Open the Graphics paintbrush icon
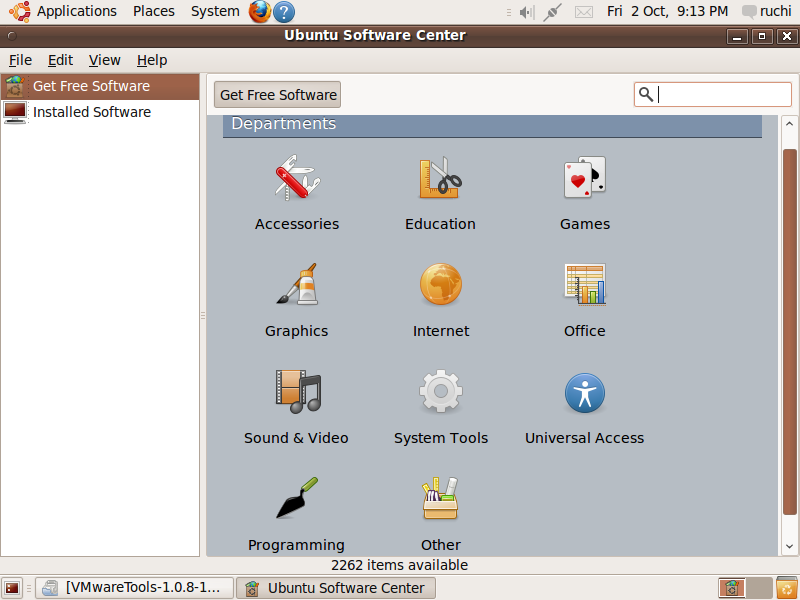The width and height of the screenshot is (800, 600). [x=297, y=284]
